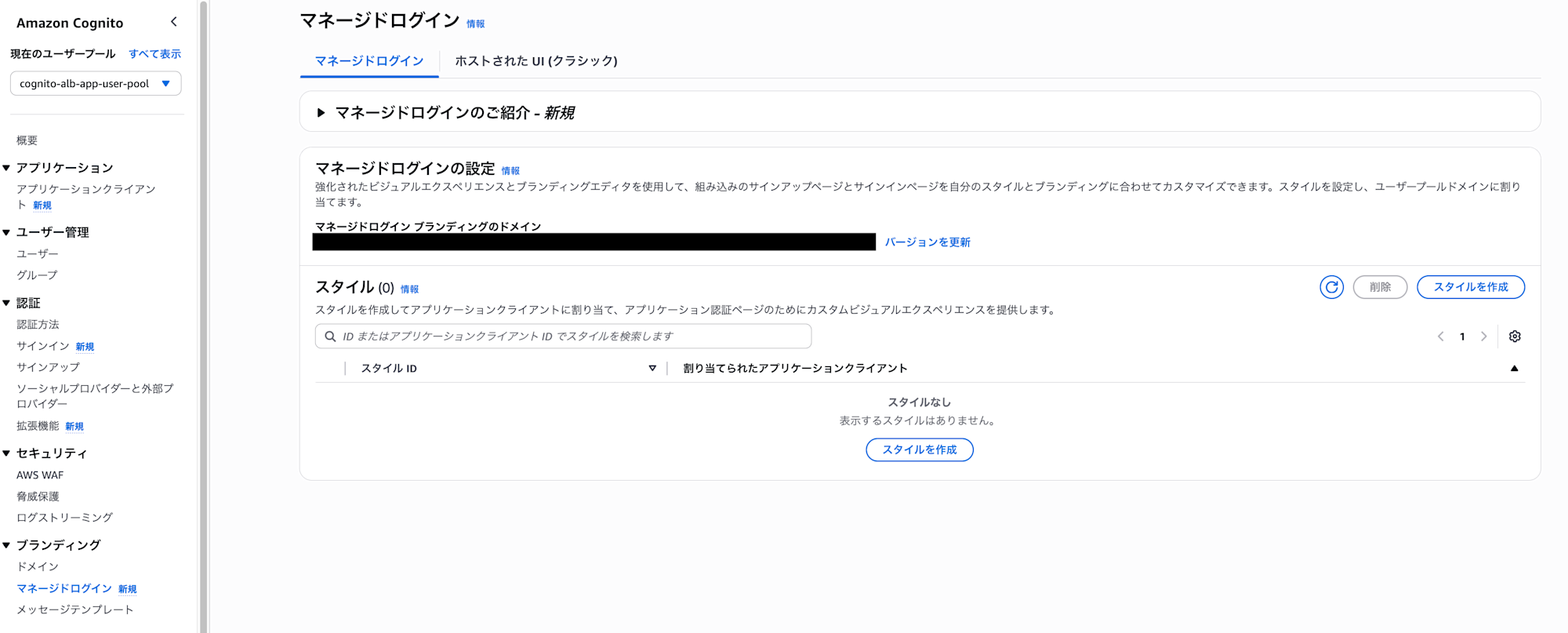
Task: Go to next page of styles
Action: 1483,337
